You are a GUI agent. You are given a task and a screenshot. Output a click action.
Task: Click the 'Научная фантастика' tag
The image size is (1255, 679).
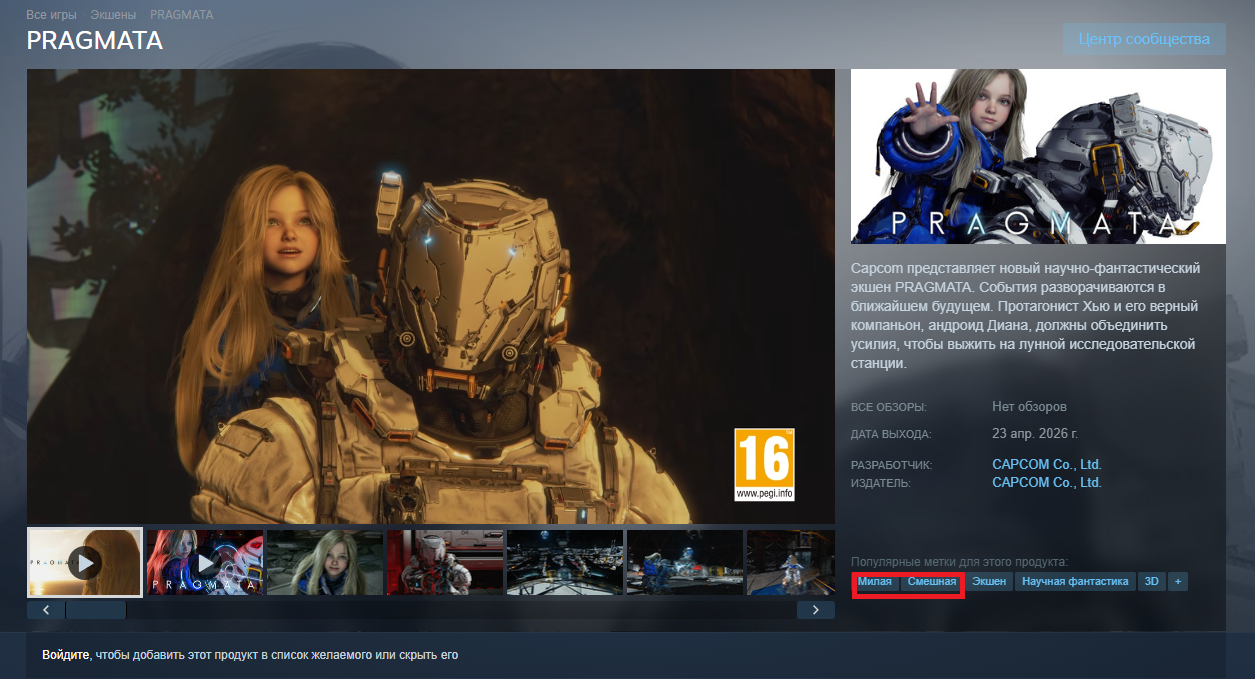click(x=1075, y=581)
